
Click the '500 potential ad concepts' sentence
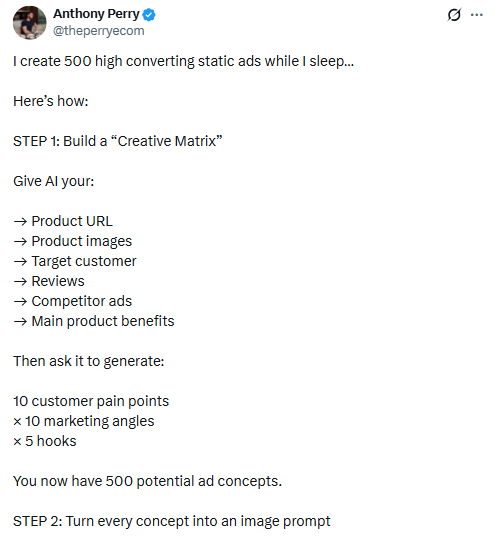click(148, 481)
